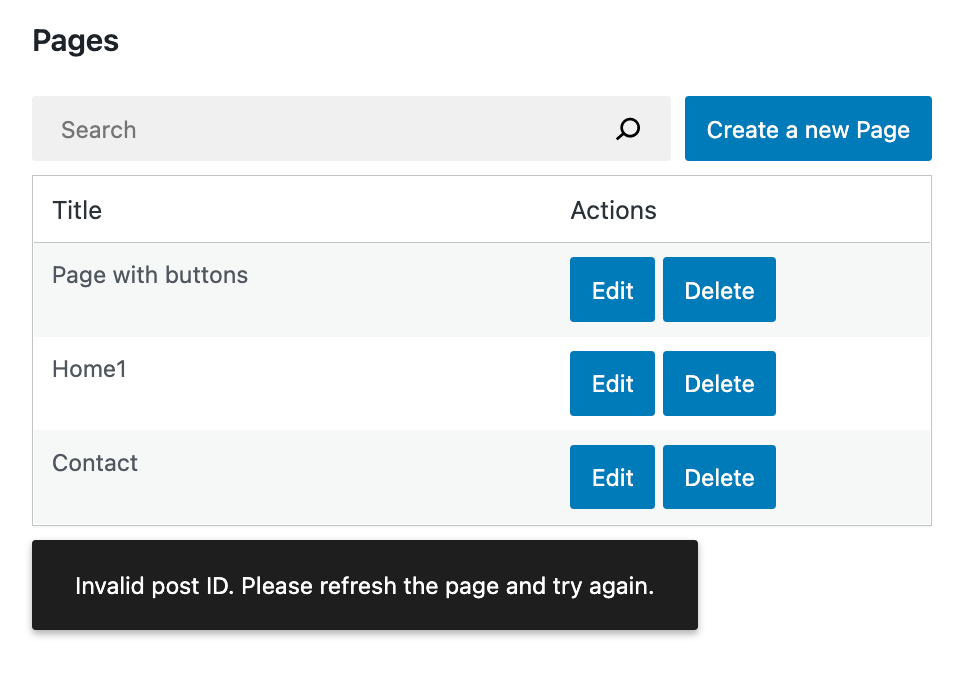Delete the Page with buttons entry

pyautogui.click(x=719, y=290)
